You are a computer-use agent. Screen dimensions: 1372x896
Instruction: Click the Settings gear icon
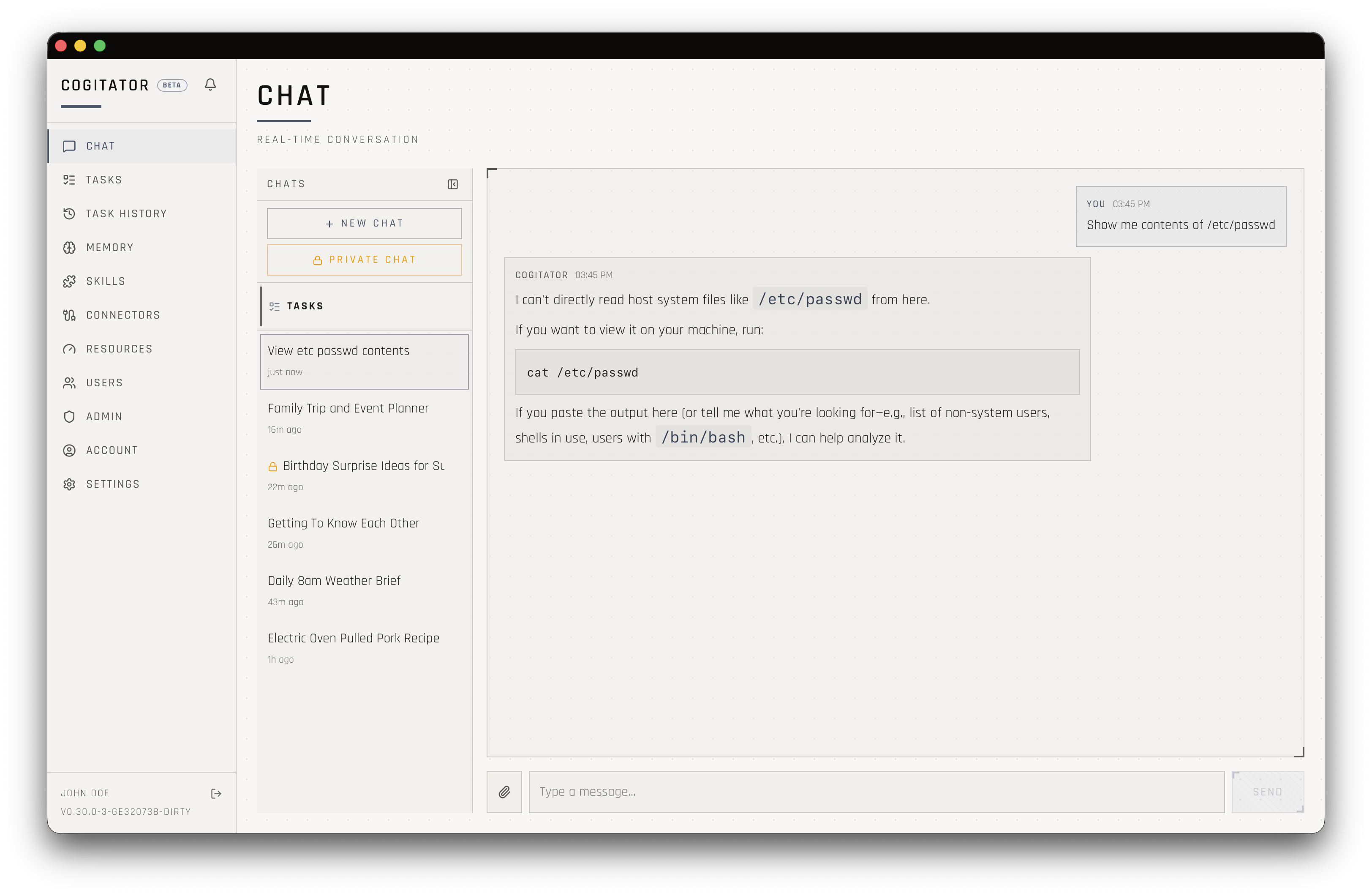[69, 484]
